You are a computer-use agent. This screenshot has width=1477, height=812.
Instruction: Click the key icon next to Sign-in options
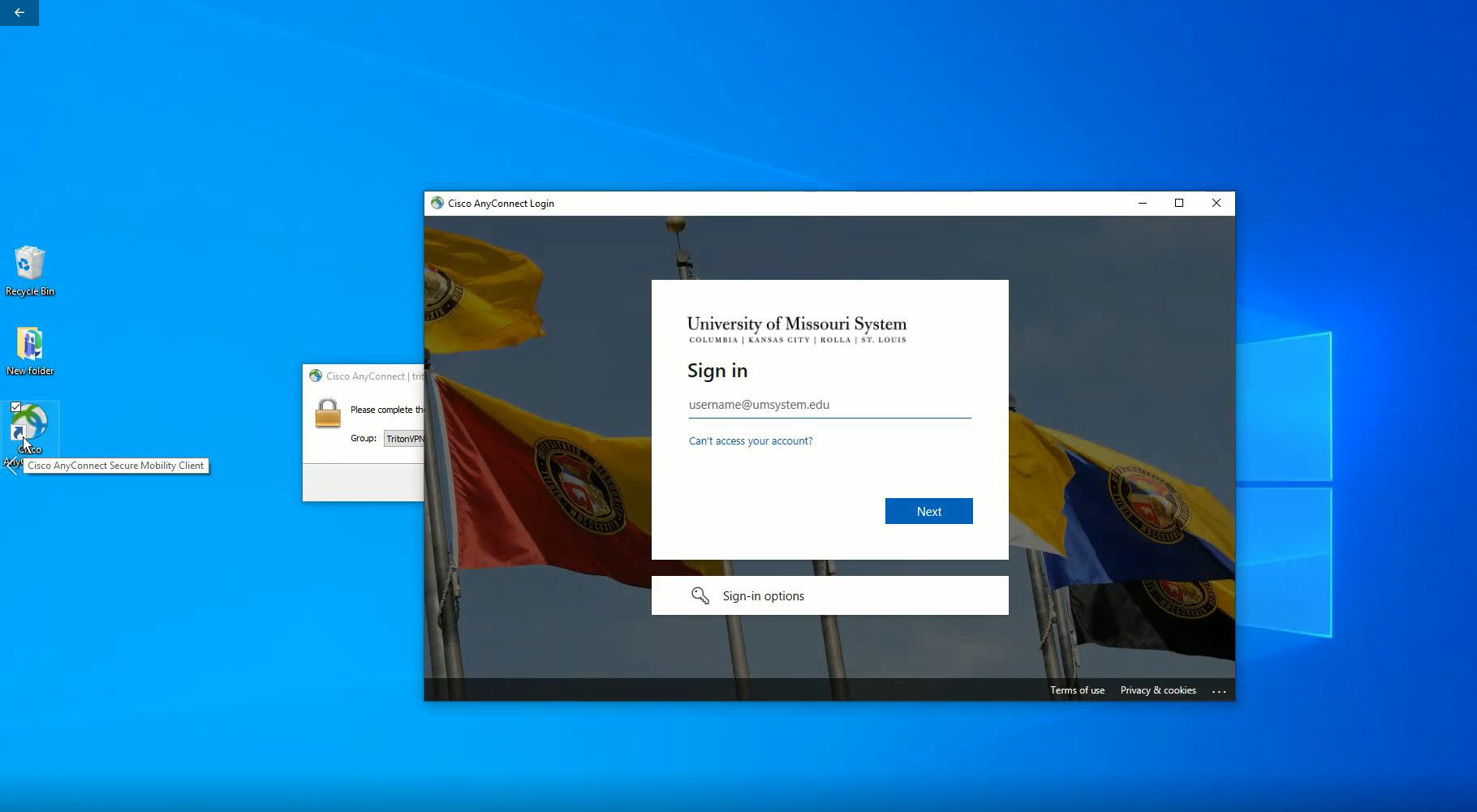pyautogui.click(x=700, y=595)
